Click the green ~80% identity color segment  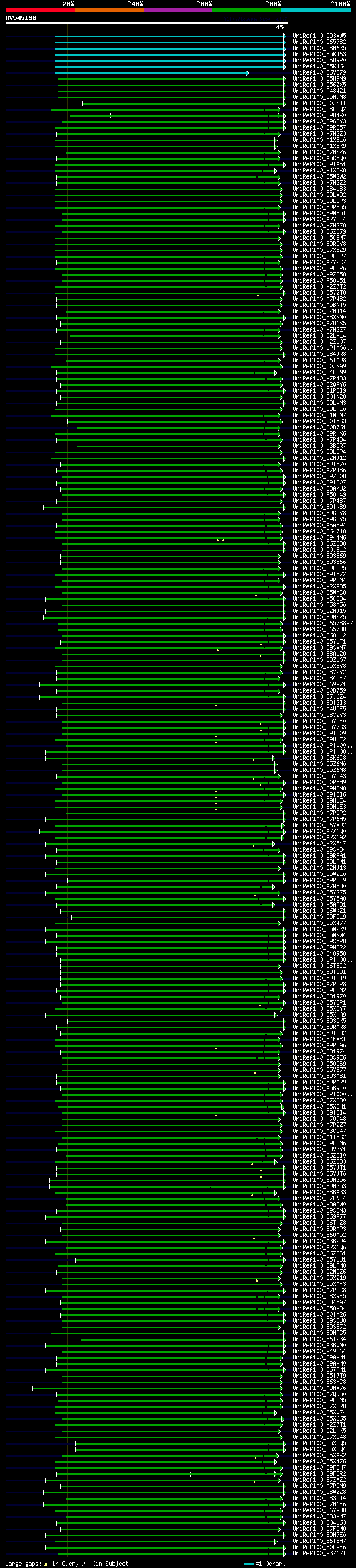[x=247, y=10]
